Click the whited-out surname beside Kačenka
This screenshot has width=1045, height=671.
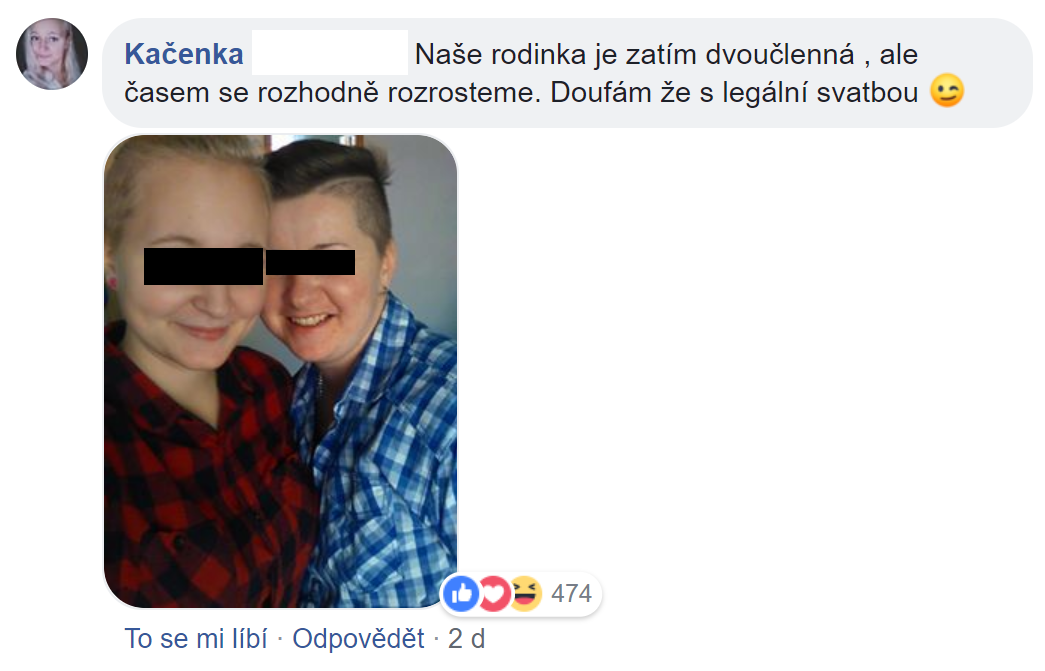click(x=330, y=53)
